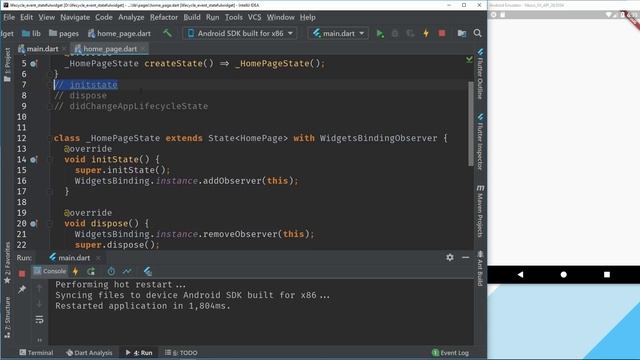The image size is (640, 360).
Task: Open Run panel settings gear
Action: [450, 257]
